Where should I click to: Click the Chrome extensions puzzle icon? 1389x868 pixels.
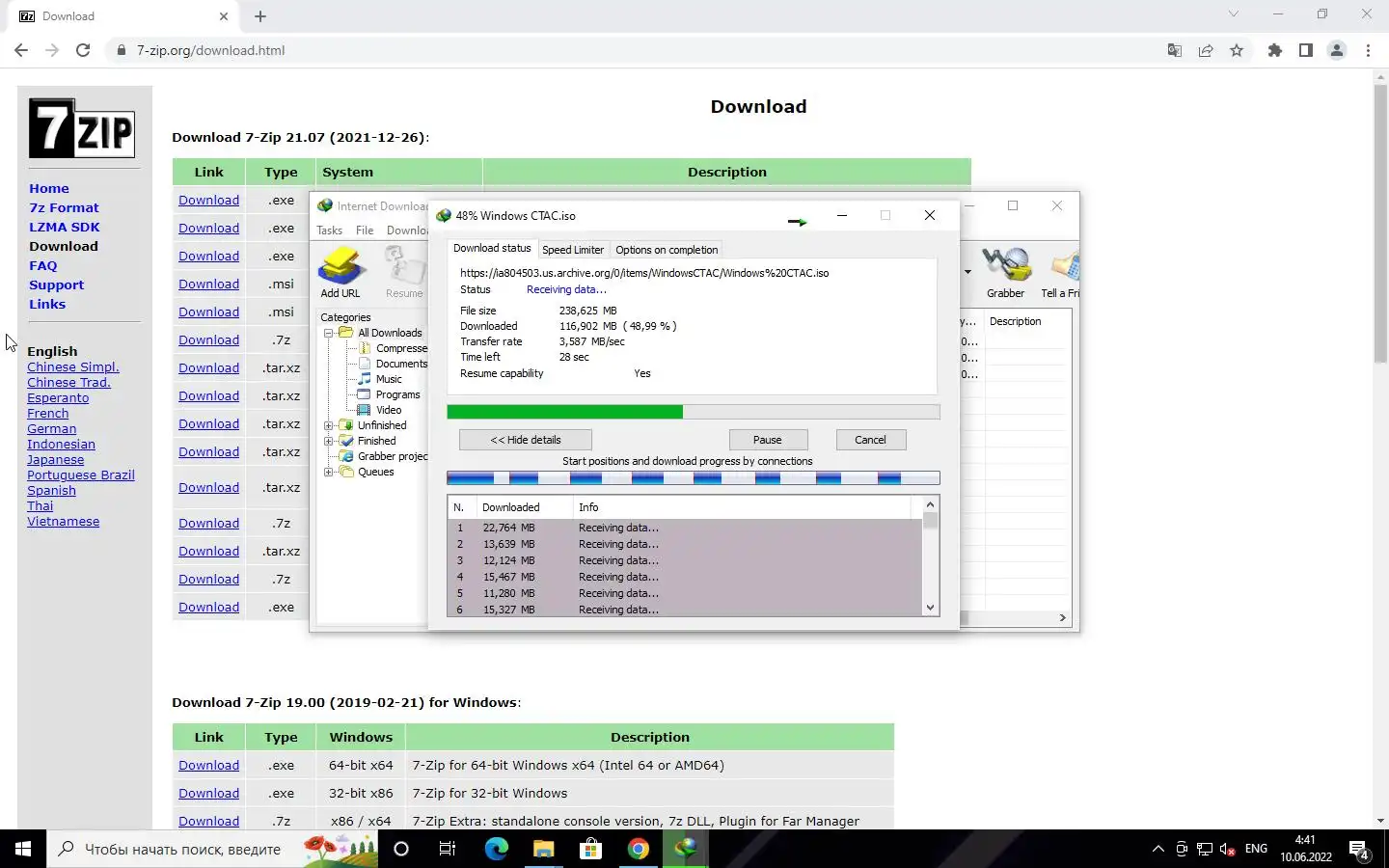pyautogui.click(x=1275, y=50)
